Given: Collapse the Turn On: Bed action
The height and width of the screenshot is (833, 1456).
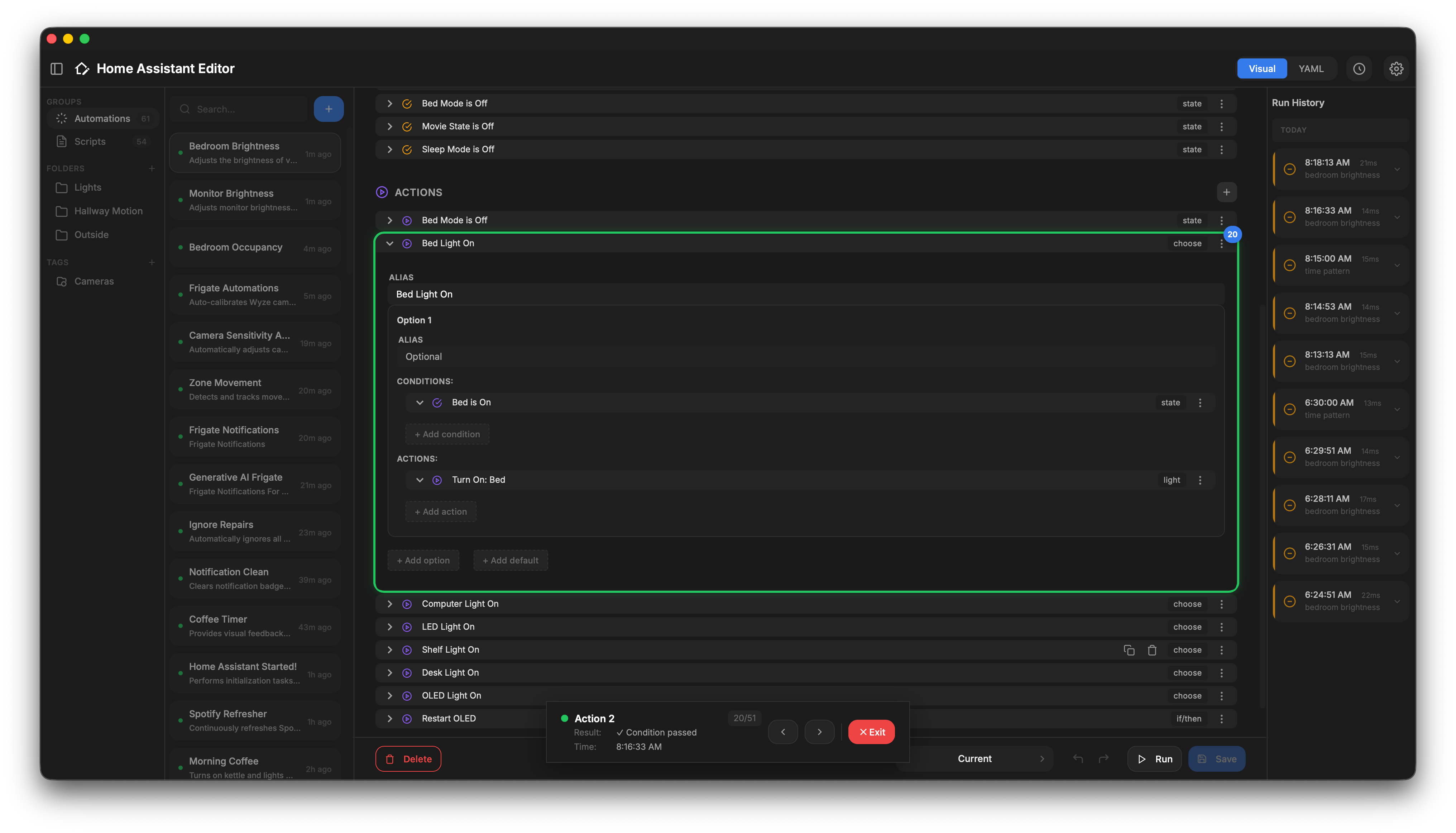Looking at the screenshot, I should tap(420, 480).
